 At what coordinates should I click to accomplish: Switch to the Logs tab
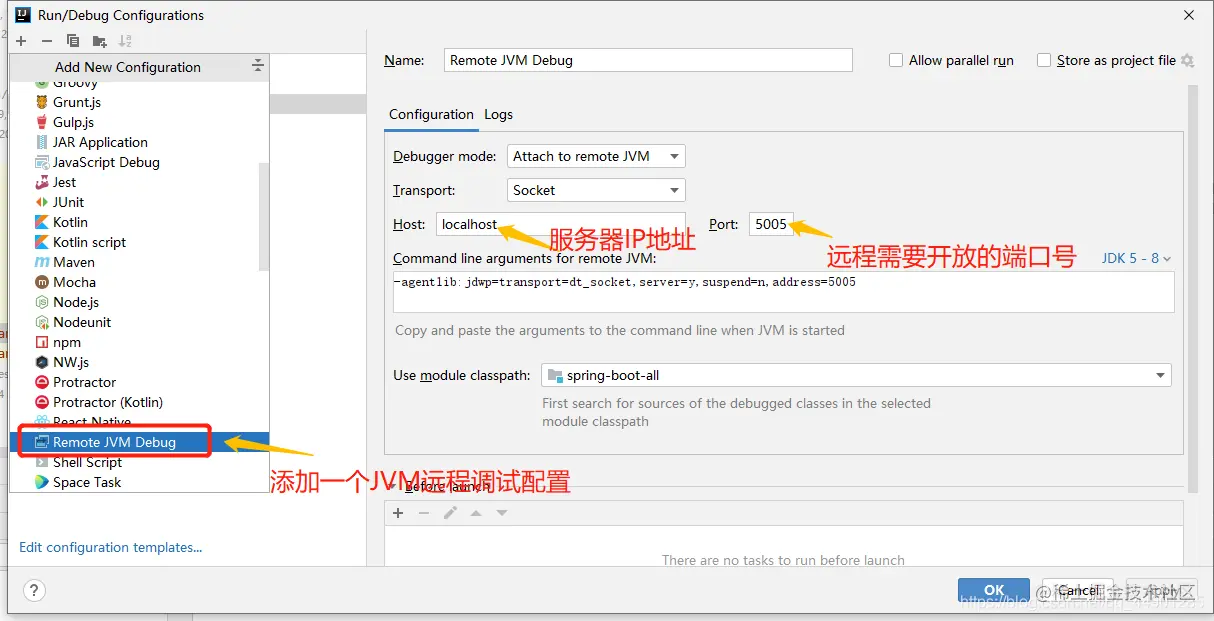tap(498, 114)
